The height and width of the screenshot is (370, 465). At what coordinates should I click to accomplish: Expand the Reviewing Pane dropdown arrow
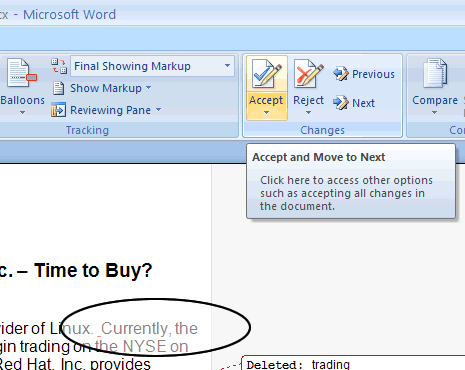(159, 109)
